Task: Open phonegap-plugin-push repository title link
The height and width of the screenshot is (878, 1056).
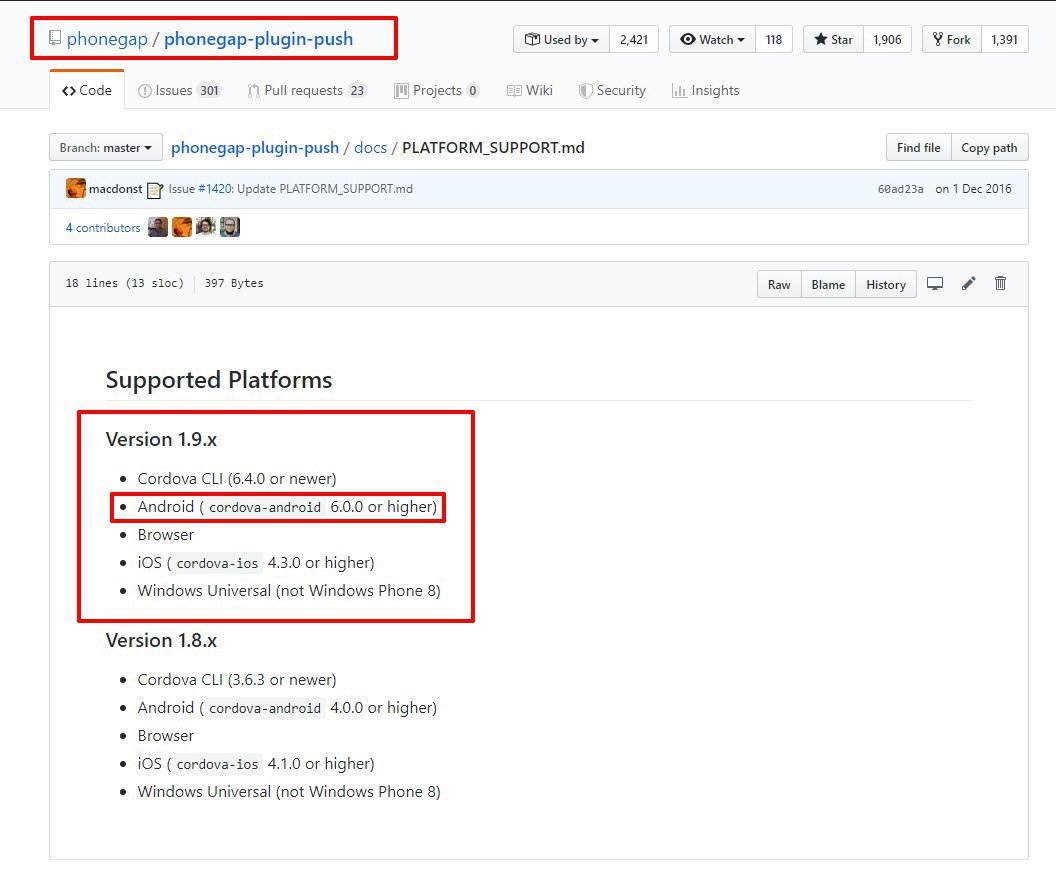Action: (259, 39)
